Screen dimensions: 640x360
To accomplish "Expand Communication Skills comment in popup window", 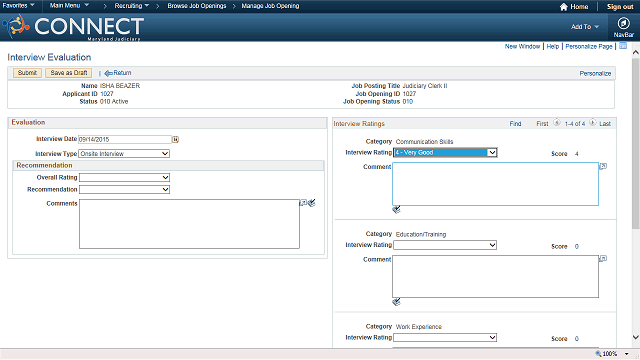I will tap(603, 166).
